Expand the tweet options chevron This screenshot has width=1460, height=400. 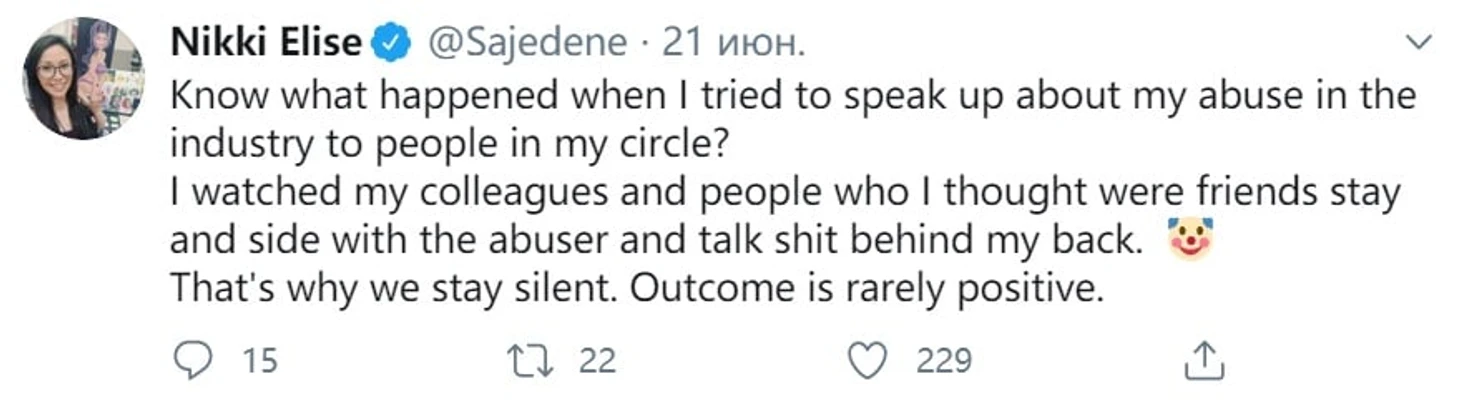(x=1419, y=42)
